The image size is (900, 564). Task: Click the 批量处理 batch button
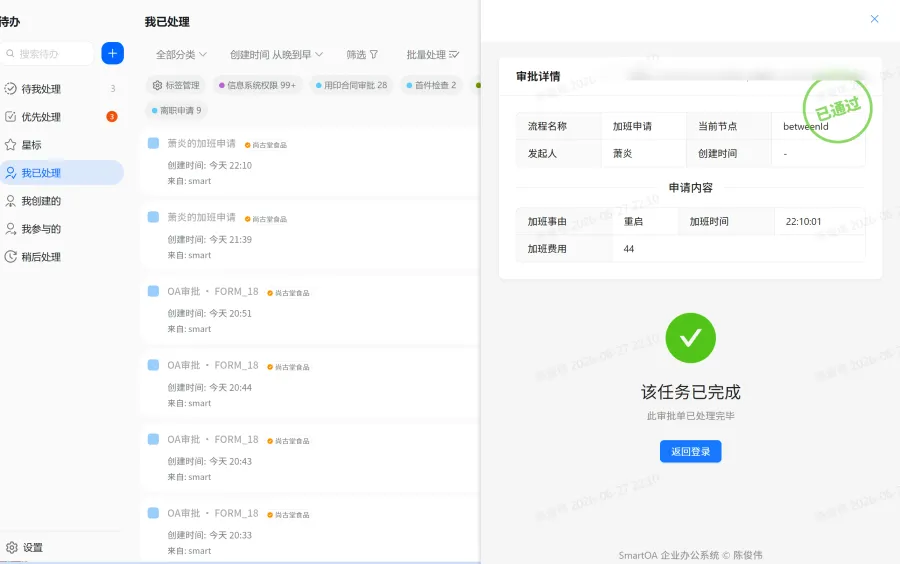point(433,55)
